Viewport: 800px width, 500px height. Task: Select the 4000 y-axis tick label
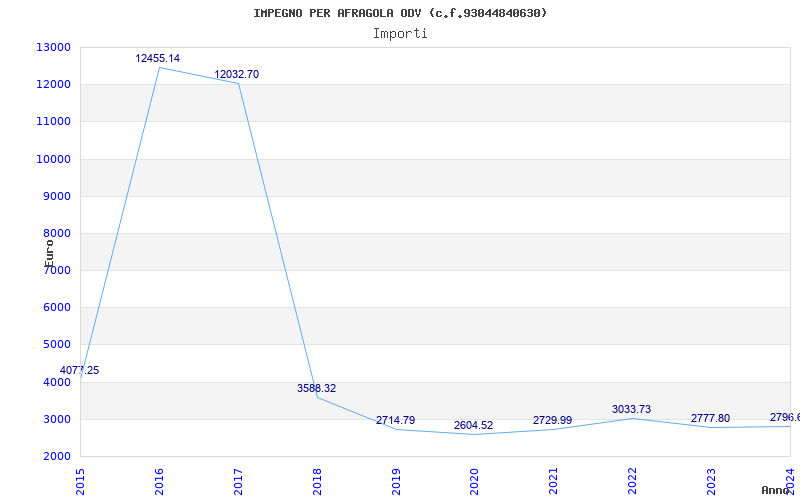[x=56, y=382]
